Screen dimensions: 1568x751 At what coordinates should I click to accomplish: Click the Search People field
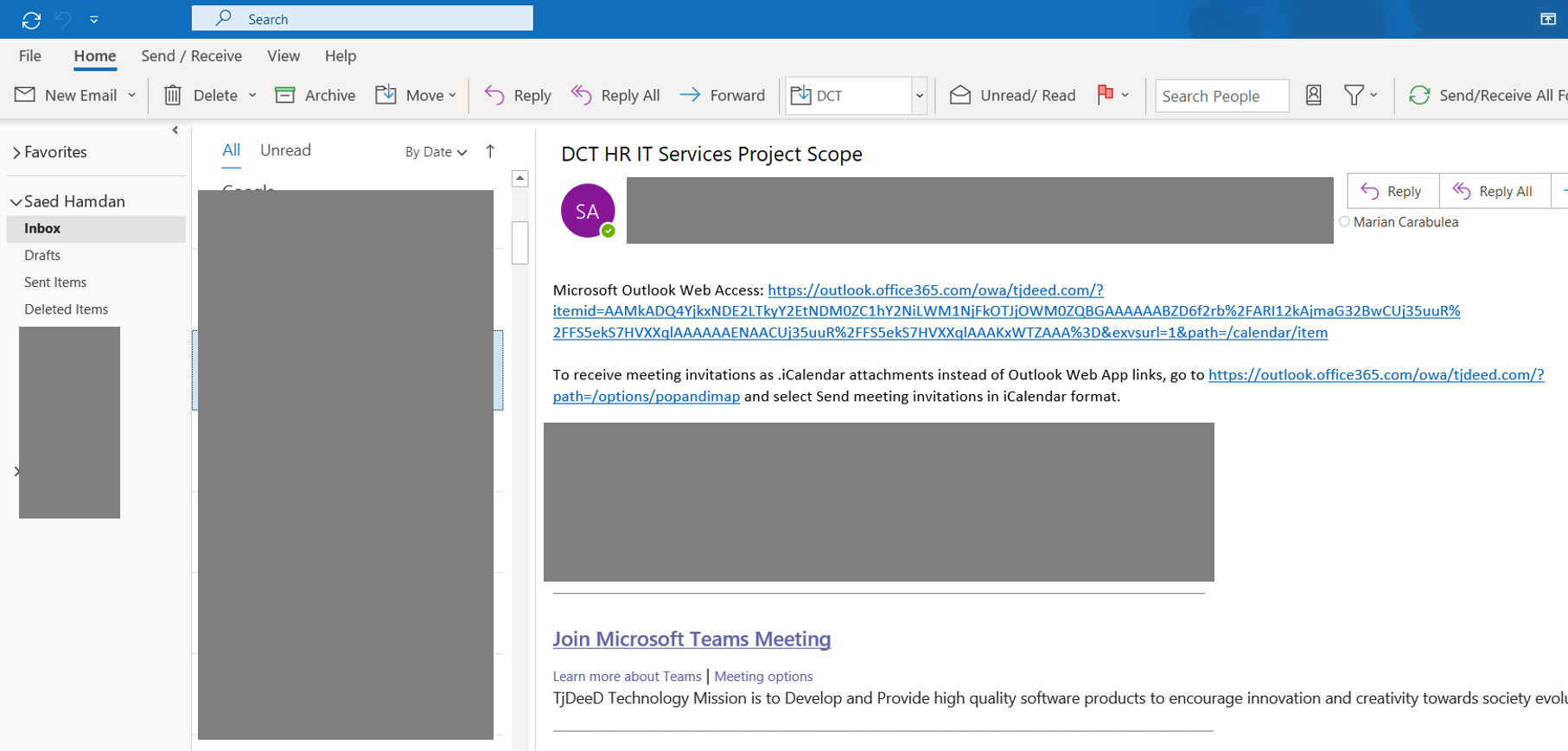click(x=1221, y=96)
